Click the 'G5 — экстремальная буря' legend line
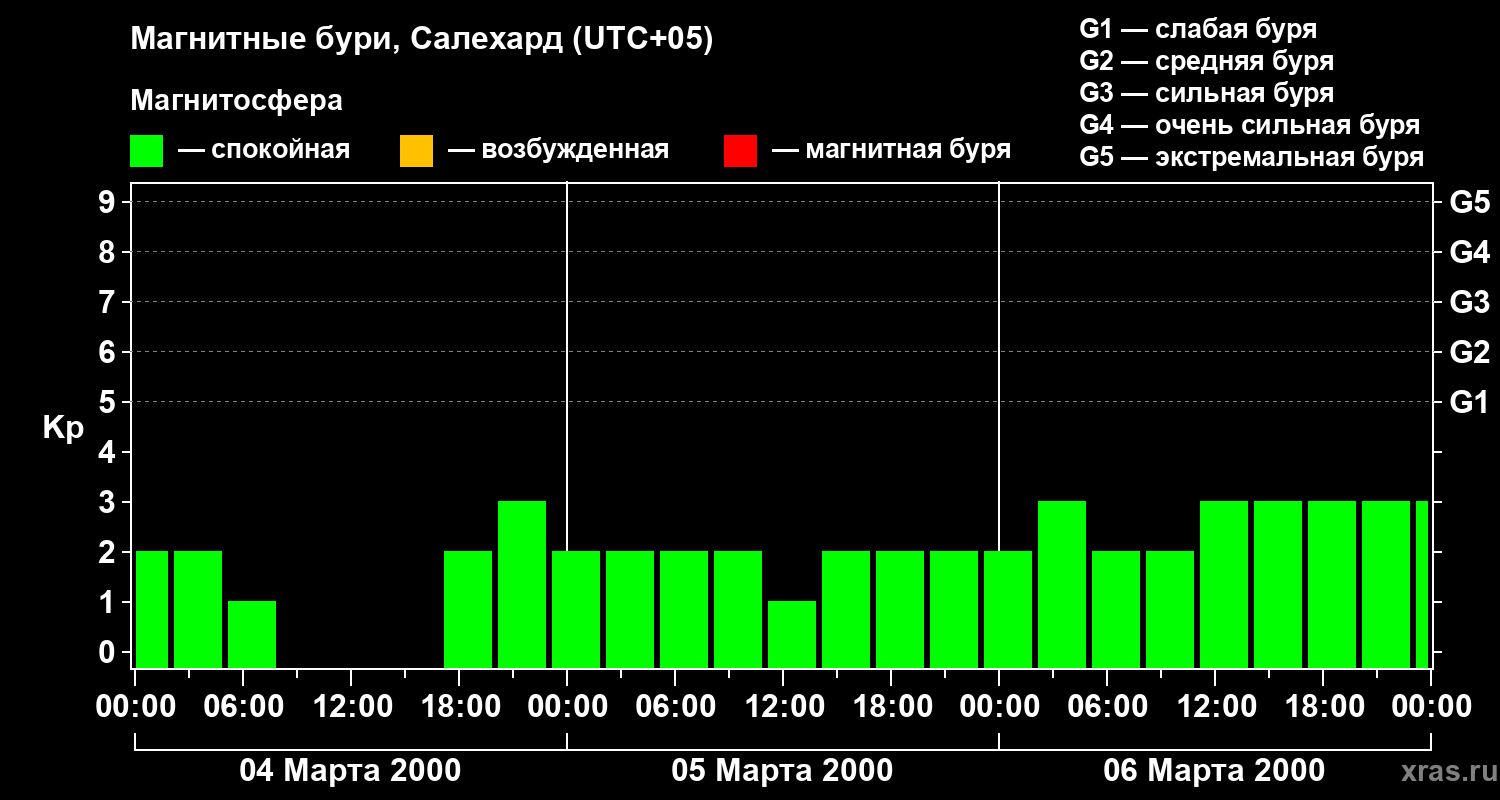Screen dimensions: 1500x800 pos(1251,157)
